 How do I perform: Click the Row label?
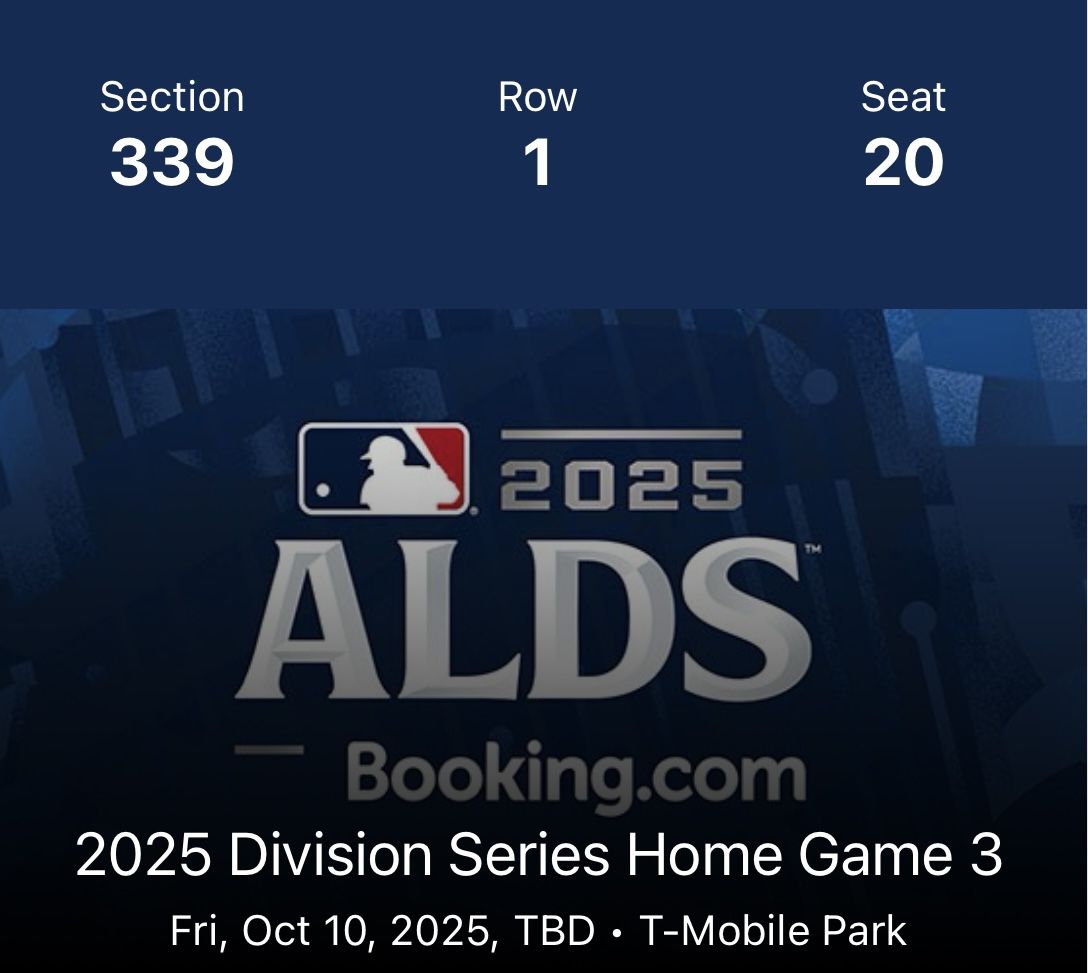(x=538, y=97)
